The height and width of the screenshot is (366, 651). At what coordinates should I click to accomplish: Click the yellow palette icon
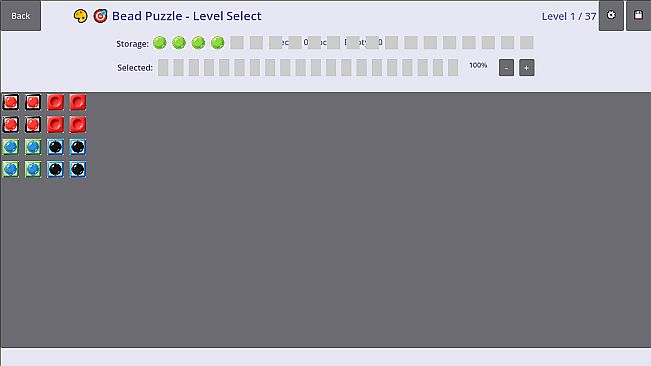point(80,16)
